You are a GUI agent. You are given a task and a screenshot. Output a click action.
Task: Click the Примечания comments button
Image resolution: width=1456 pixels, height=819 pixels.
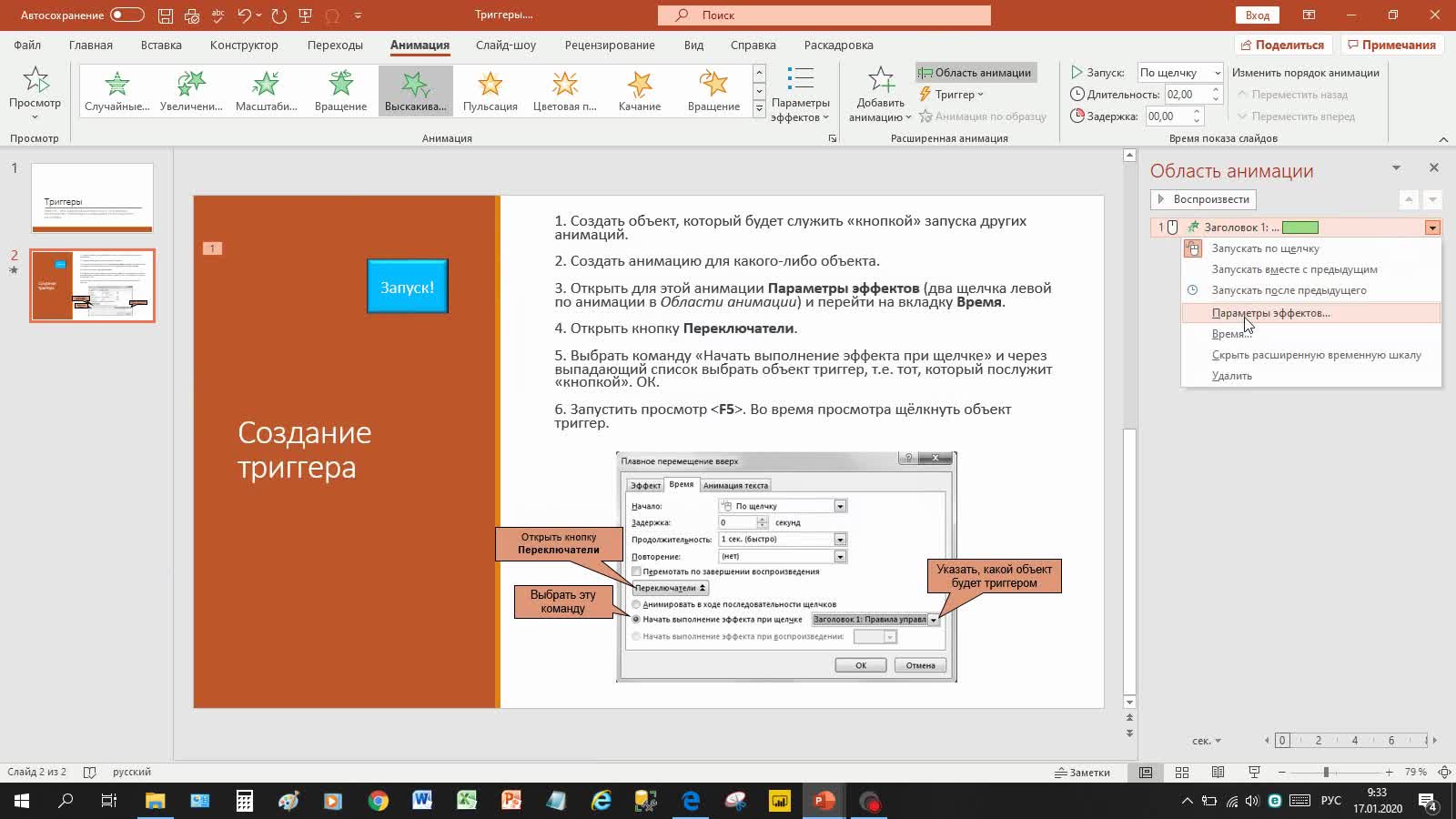(1391, 45)
